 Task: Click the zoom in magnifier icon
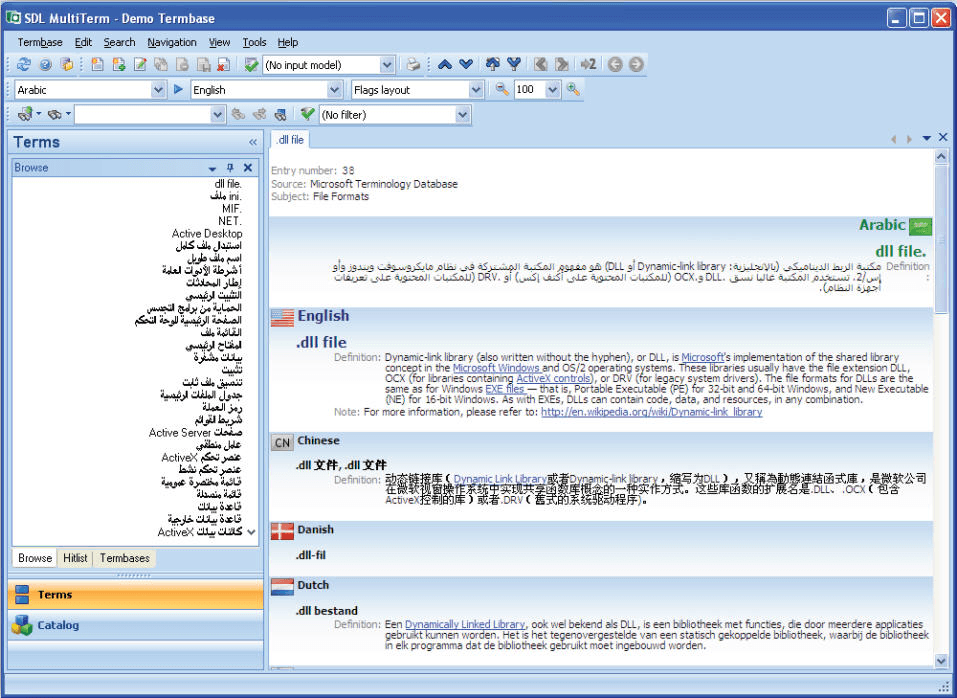(573, 90)
